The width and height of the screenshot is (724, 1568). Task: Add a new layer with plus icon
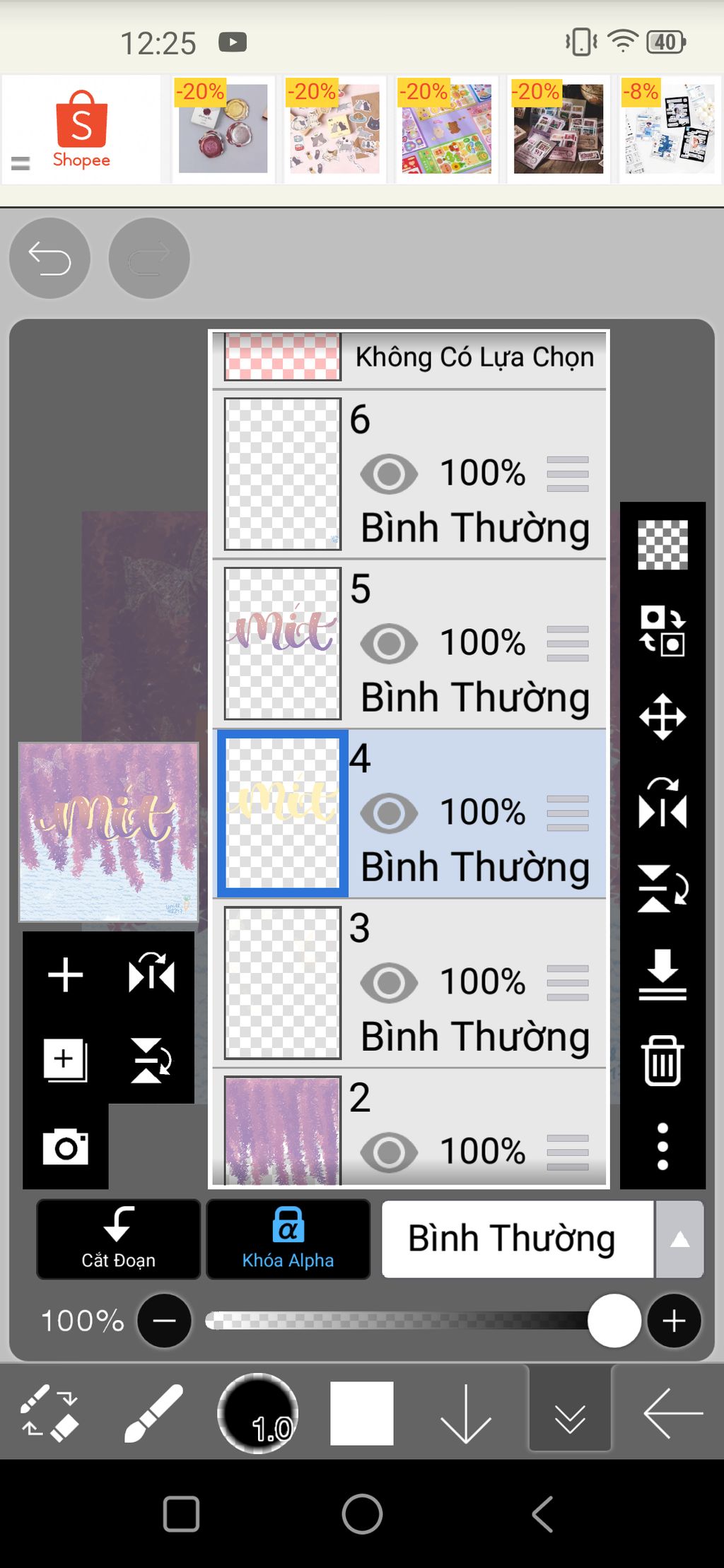tap(65, 975)
